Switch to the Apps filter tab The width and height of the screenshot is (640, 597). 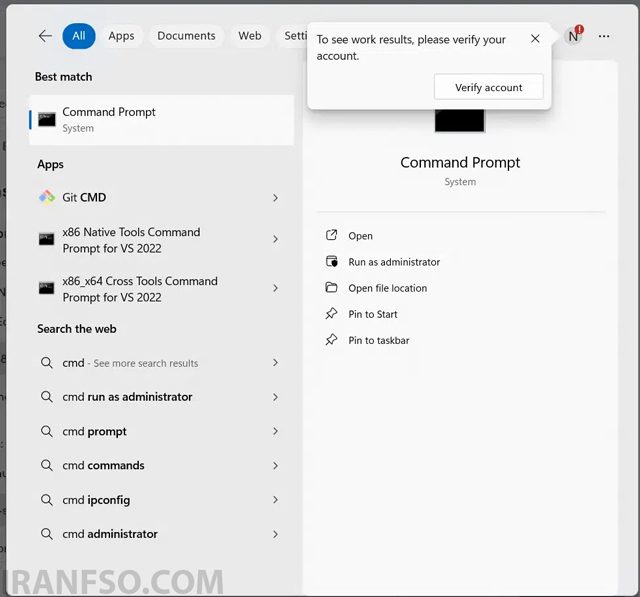tap(121, 36)
